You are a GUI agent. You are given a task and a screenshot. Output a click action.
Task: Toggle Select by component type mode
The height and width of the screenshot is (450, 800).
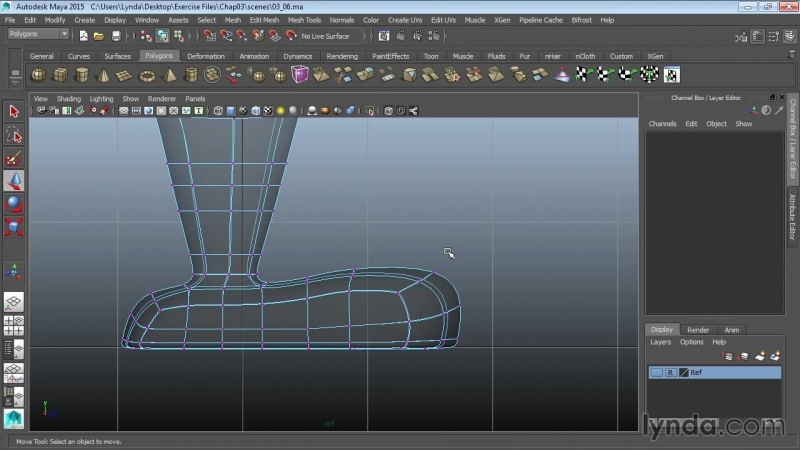[x=179, y=36]
